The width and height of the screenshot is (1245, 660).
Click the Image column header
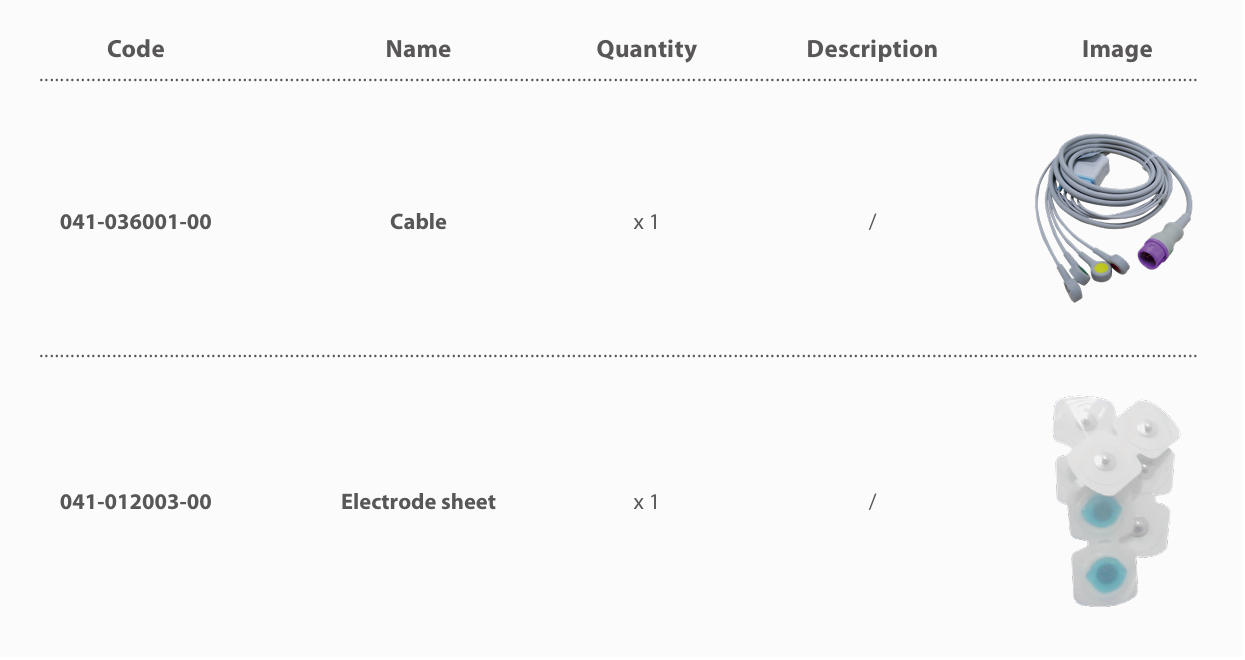tap(1117, 49)
